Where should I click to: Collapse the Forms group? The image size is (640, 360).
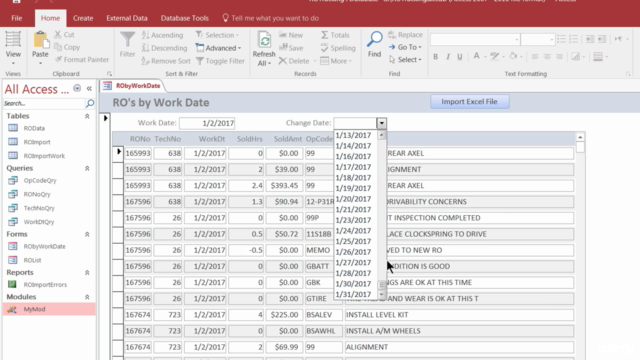(87, 235)
